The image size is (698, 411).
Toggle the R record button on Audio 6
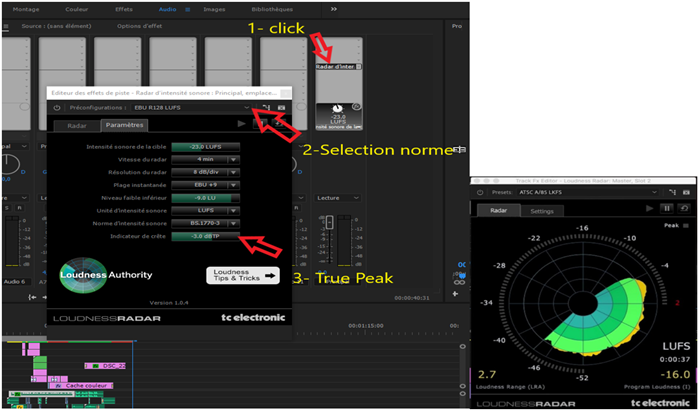coord(19,208)
